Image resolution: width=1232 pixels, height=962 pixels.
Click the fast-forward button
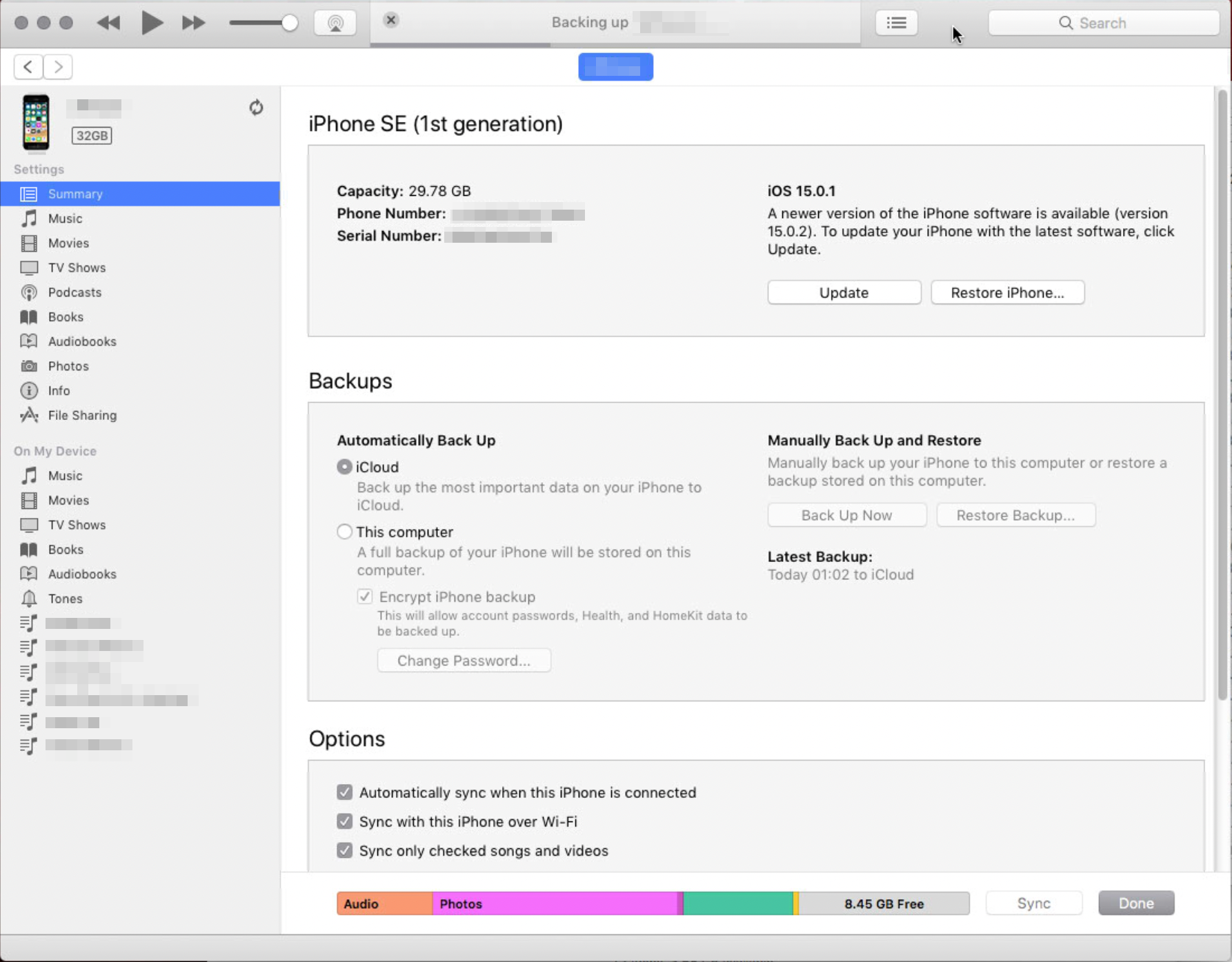pyautogui.click(x=194, y=23)
